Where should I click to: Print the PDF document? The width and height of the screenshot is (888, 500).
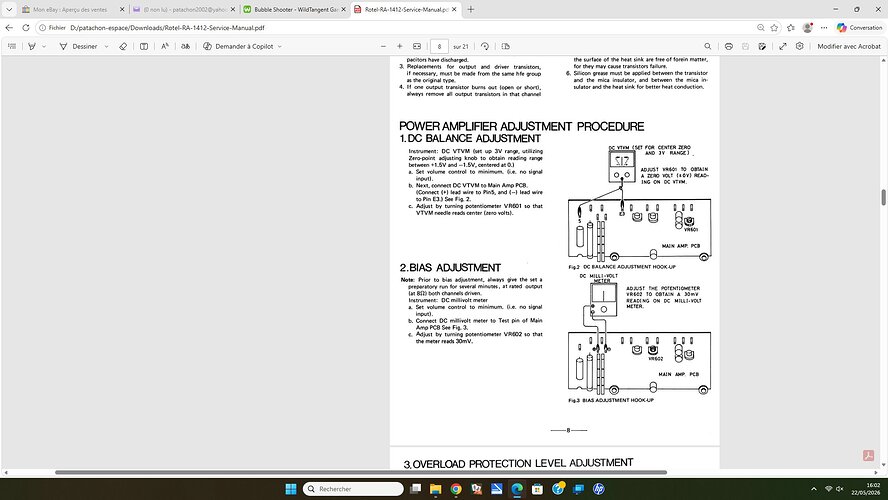click(x=729, y=46)
